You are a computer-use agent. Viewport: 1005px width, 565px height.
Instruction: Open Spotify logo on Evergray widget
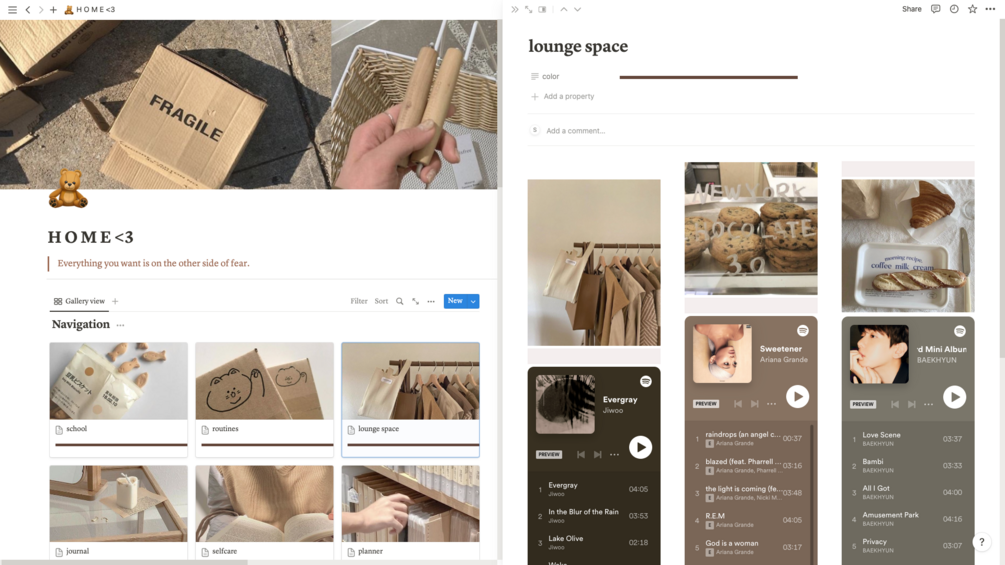pyautogui.click(x=645, y=381)
